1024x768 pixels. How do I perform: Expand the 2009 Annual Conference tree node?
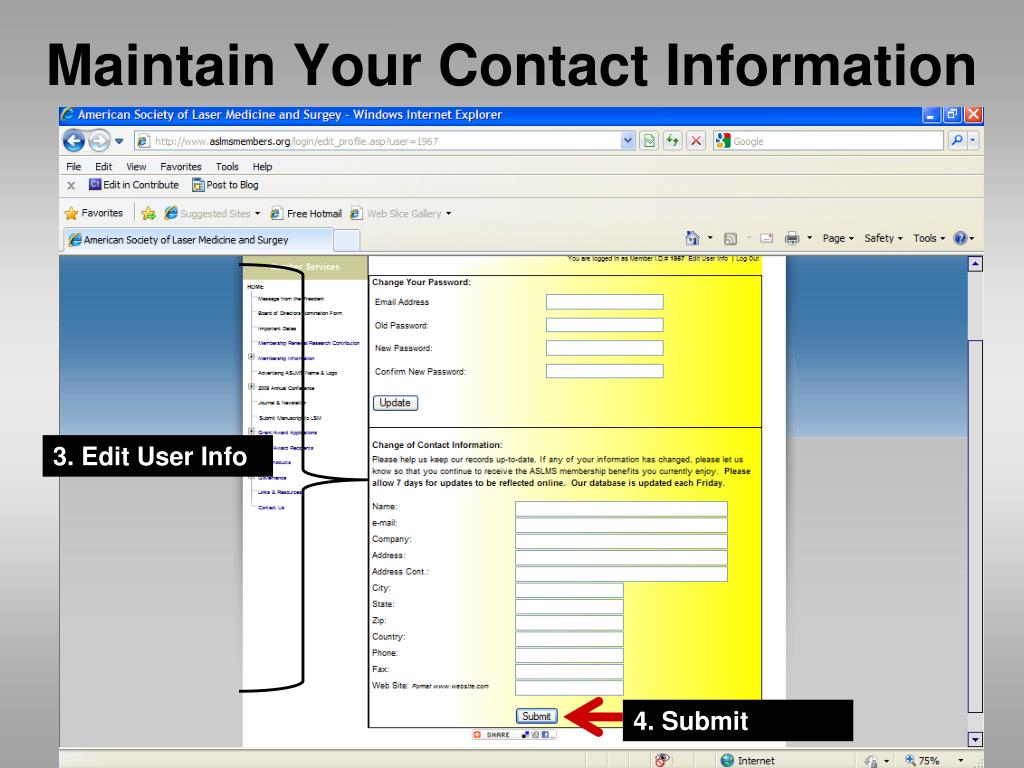click(251, 387)
